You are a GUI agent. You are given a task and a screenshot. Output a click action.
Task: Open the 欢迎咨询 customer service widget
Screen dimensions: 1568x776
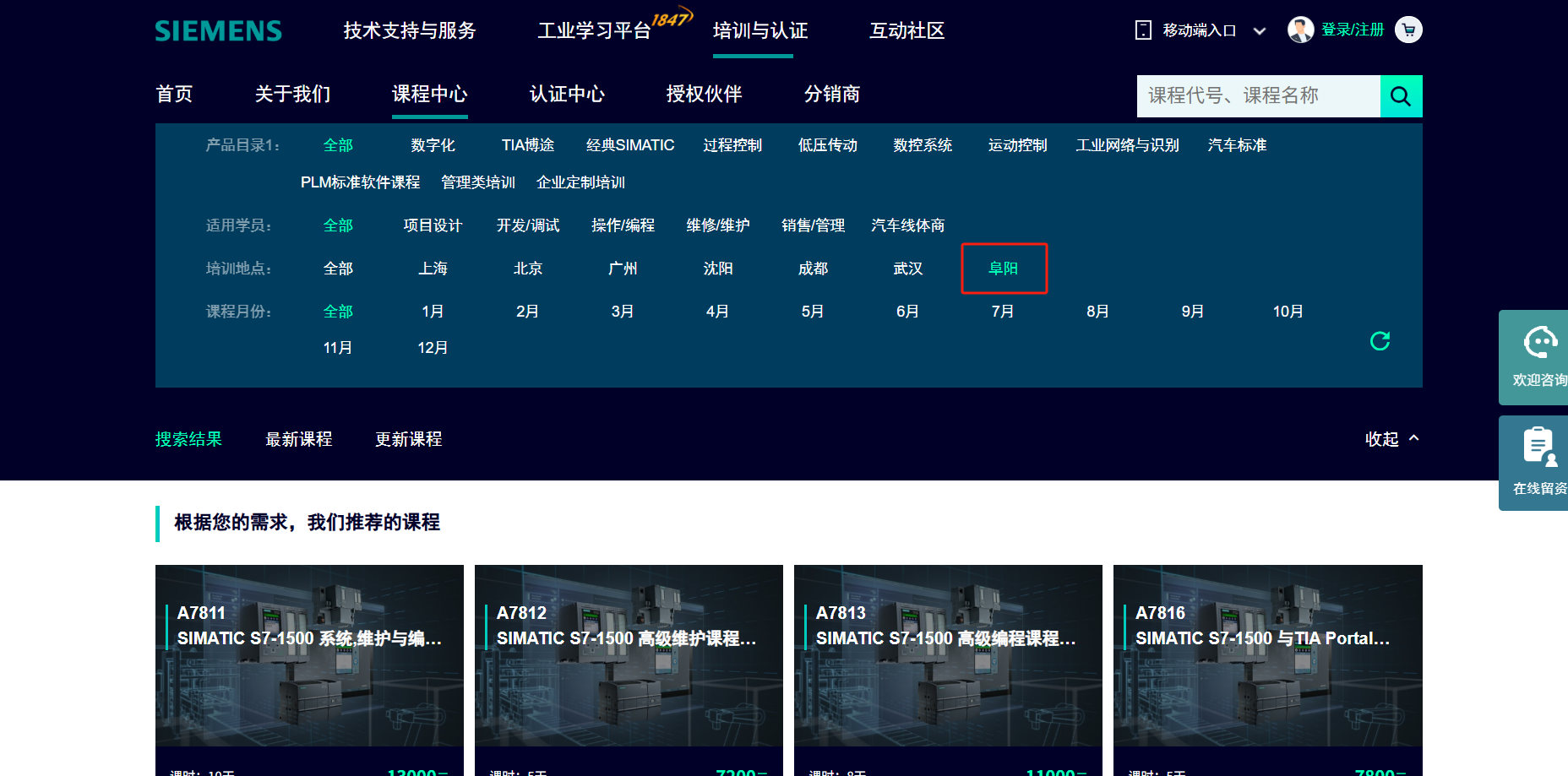click(x=1535, y=357)
